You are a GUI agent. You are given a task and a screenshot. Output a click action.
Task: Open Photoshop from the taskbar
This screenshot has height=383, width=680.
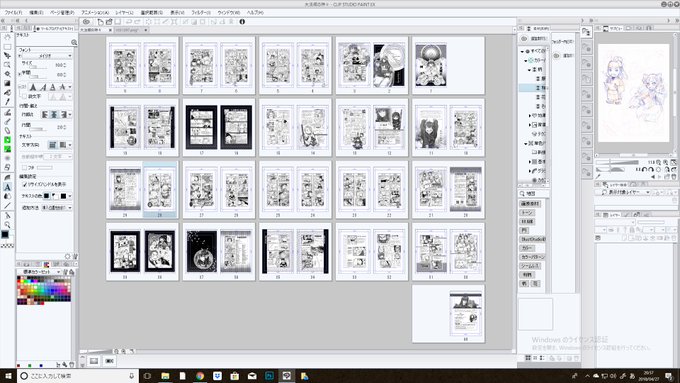point(269,376)
